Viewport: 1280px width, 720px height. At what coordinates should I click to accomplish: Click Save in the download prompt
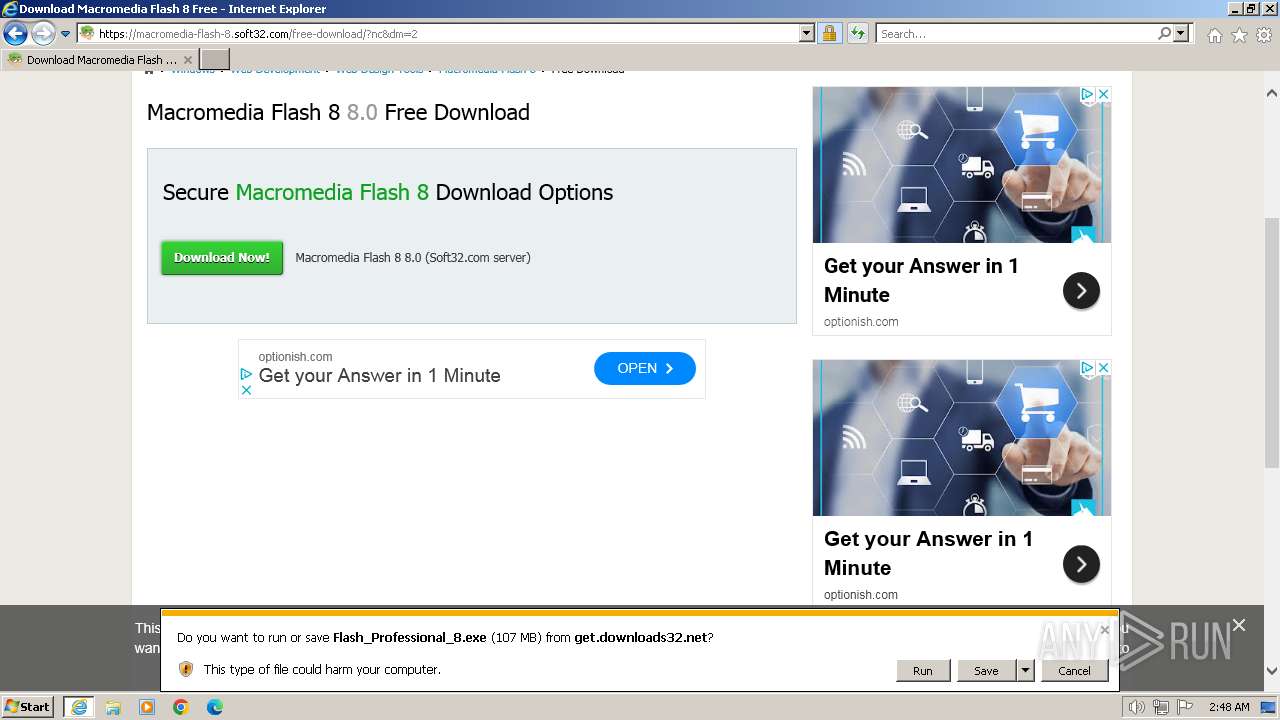click(x=986, y=670)
